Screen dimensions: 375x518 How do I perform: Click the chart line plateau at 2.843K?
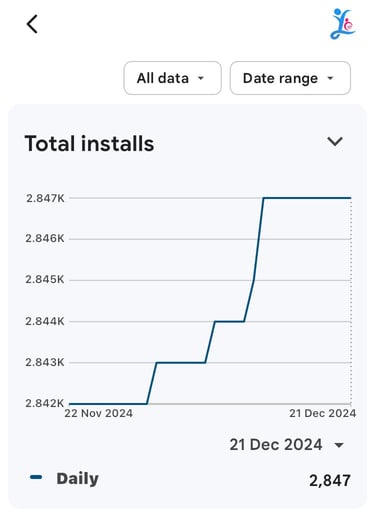click(x=181, y=362)
